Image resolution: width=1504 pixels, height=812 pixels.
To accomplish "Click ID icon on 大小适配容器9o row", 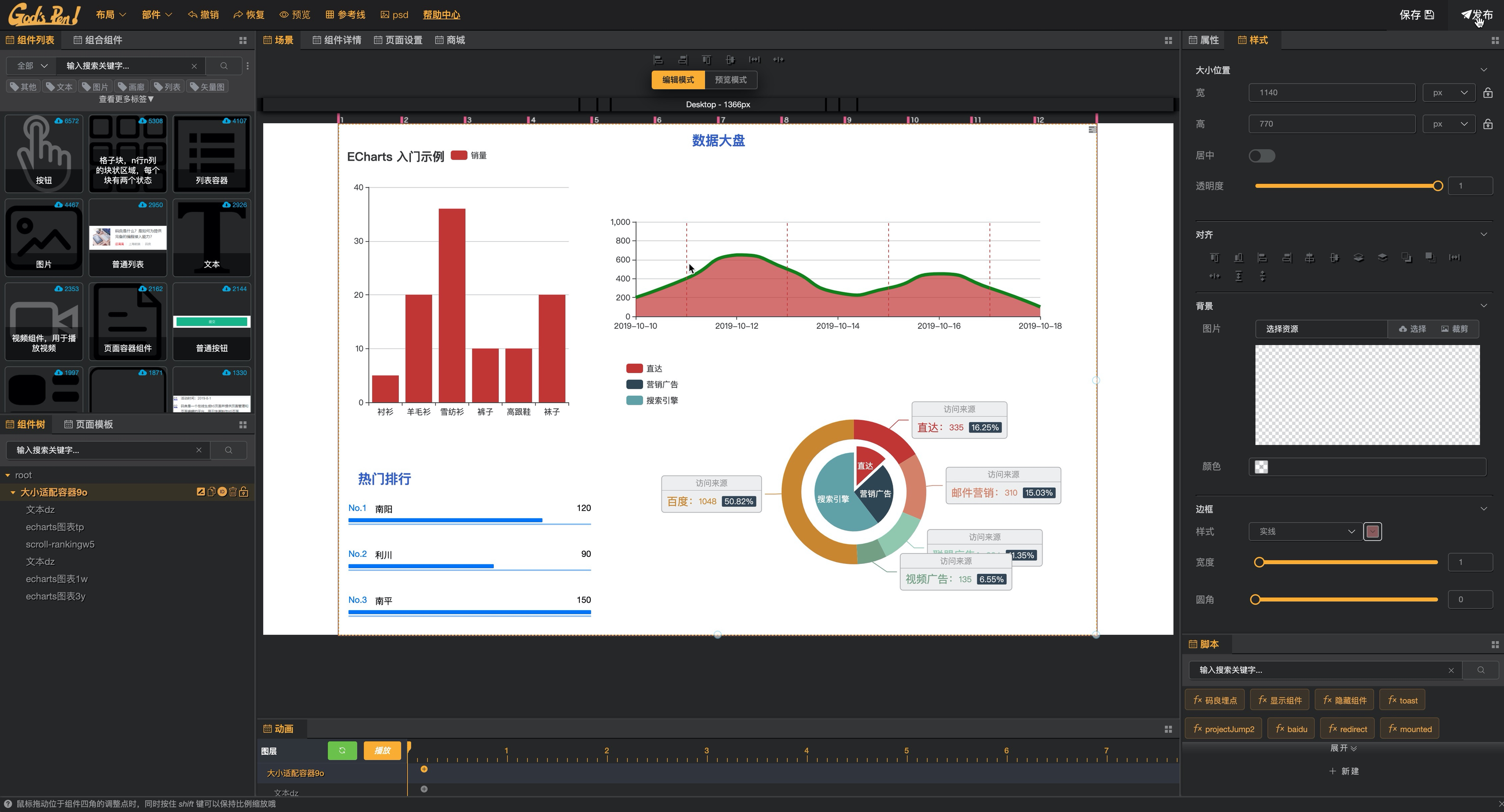I will (x=222, y=492).
